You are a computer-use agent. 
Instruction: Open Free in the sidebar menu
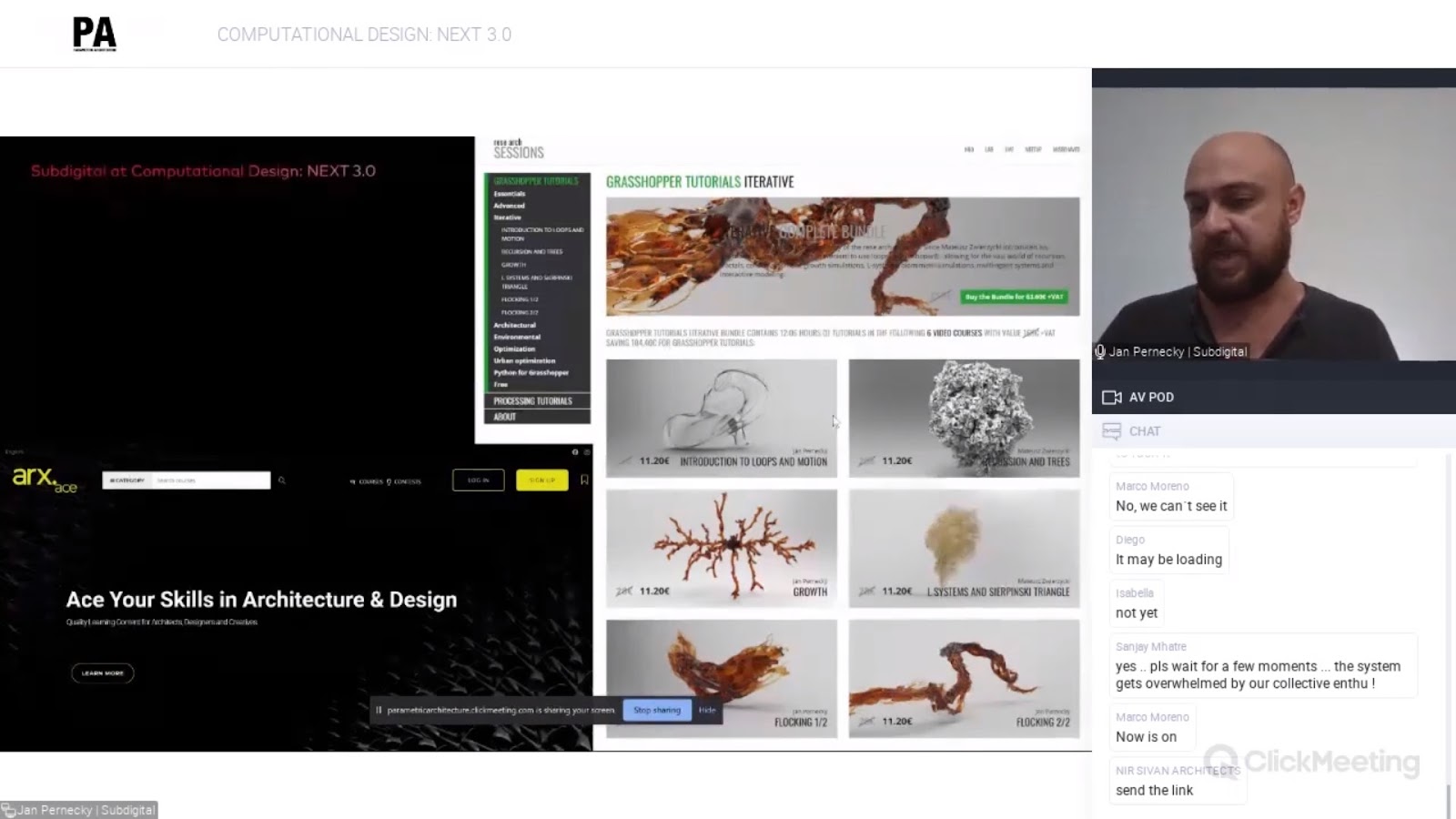(500, 384)
